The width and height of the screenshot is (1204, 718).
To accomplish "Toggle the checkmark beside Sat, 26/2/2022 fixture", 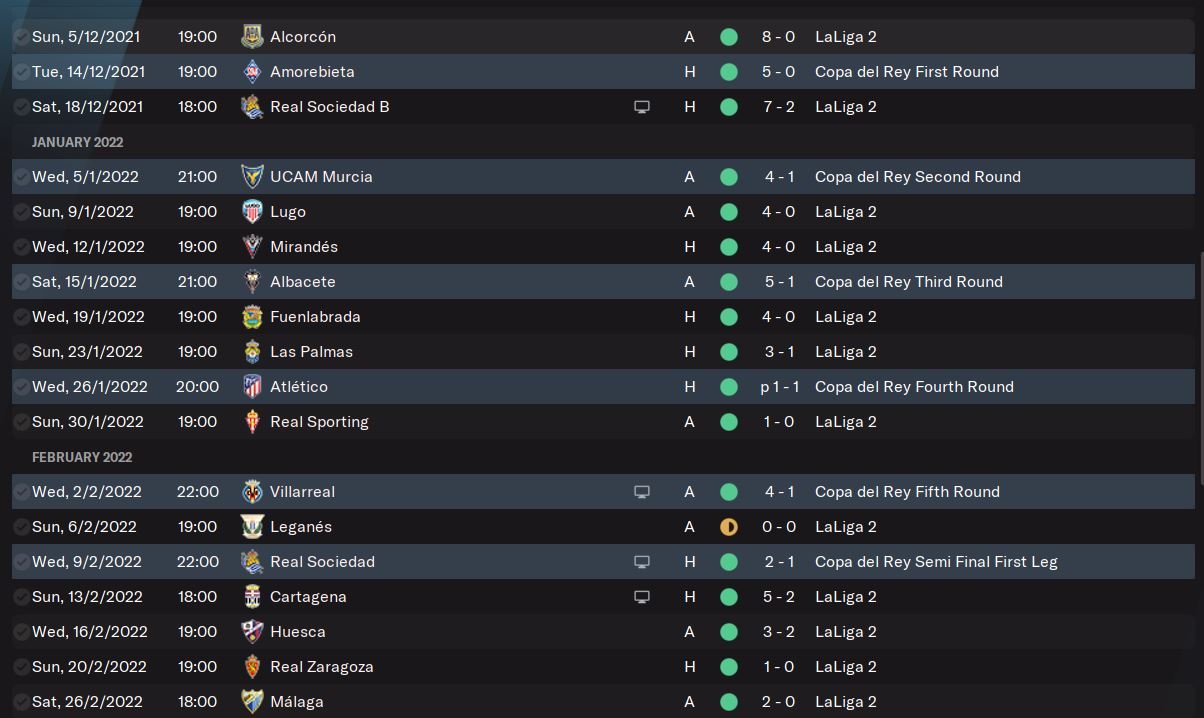I will pyautogui.click(x=22, y=702).
